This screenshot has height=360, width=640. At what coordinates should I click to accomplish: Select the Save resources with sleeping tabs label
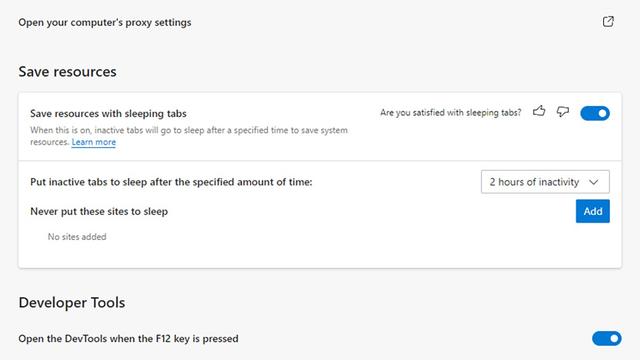108,113
